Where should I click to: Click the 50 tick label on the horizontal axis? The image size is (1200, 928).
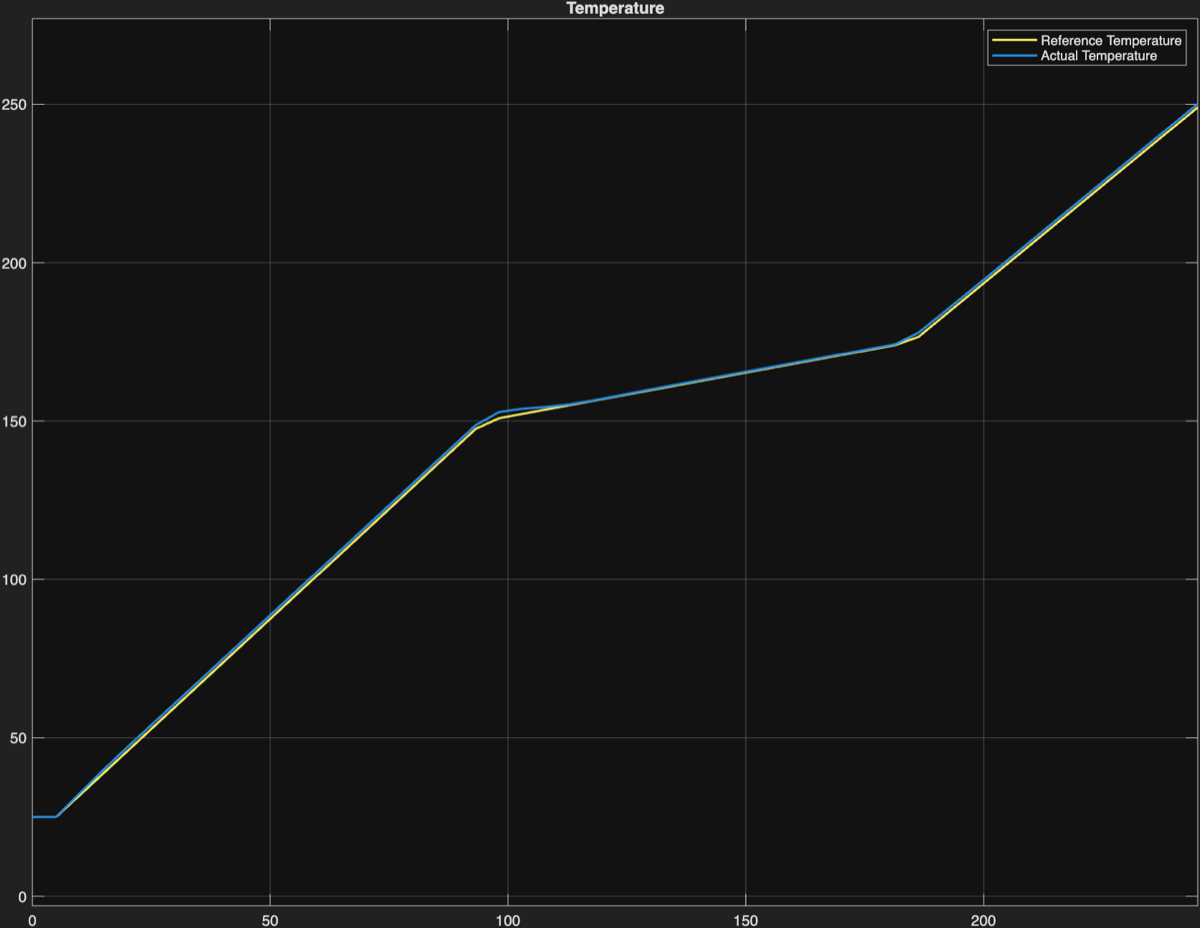pyautogui.click(x=270, y=919)
